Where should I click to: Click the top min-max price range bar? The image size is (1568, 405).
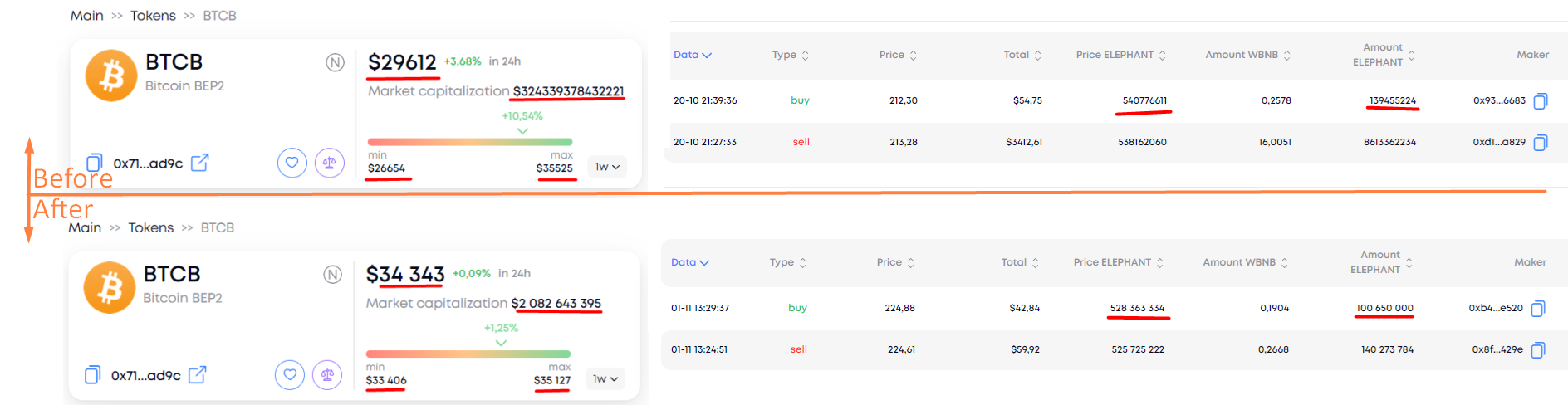(470, 142)
